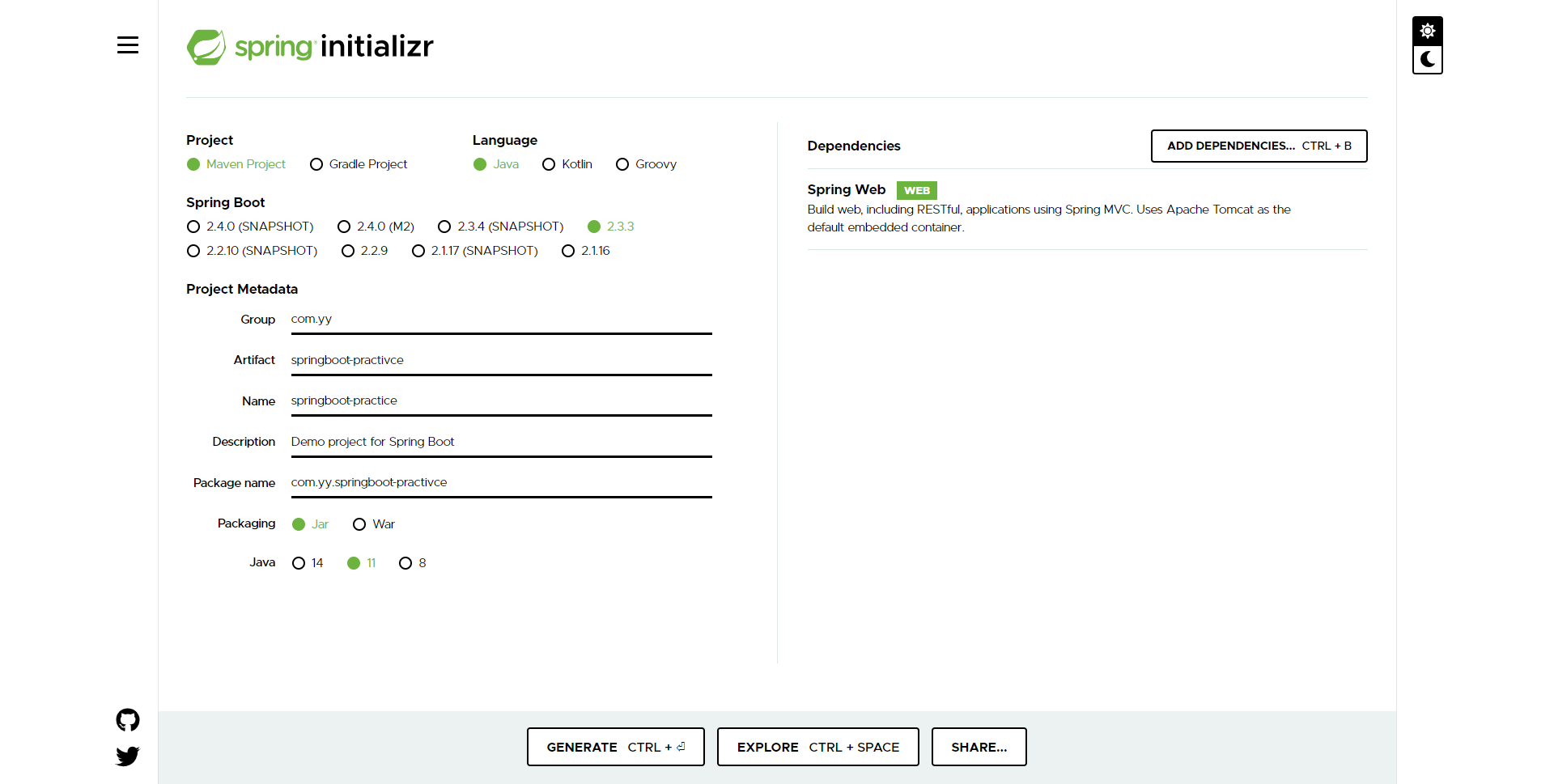
Task: Select Spring Boot 2.3.3
Action: pyautogui.click(x=611, y=227)
